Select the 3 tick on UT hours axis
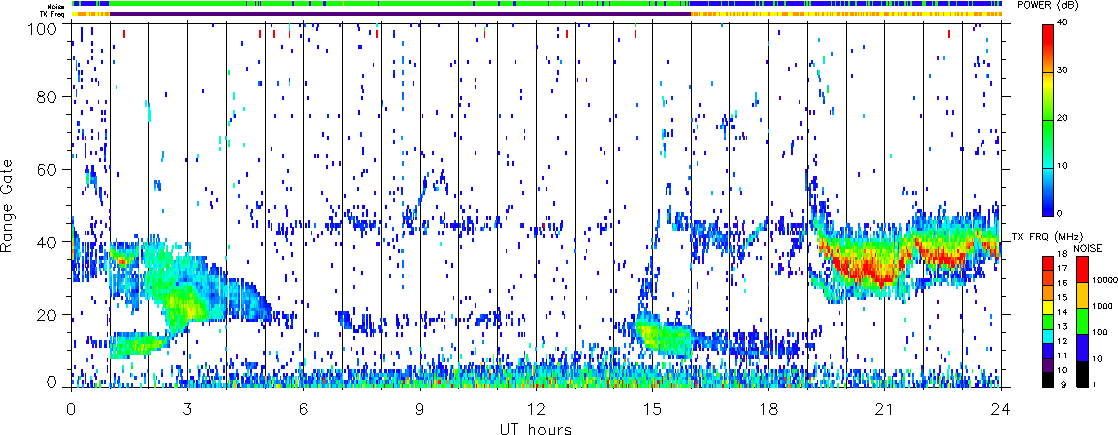The height and width of the screenshot is (435, 1118). (187, 409)
